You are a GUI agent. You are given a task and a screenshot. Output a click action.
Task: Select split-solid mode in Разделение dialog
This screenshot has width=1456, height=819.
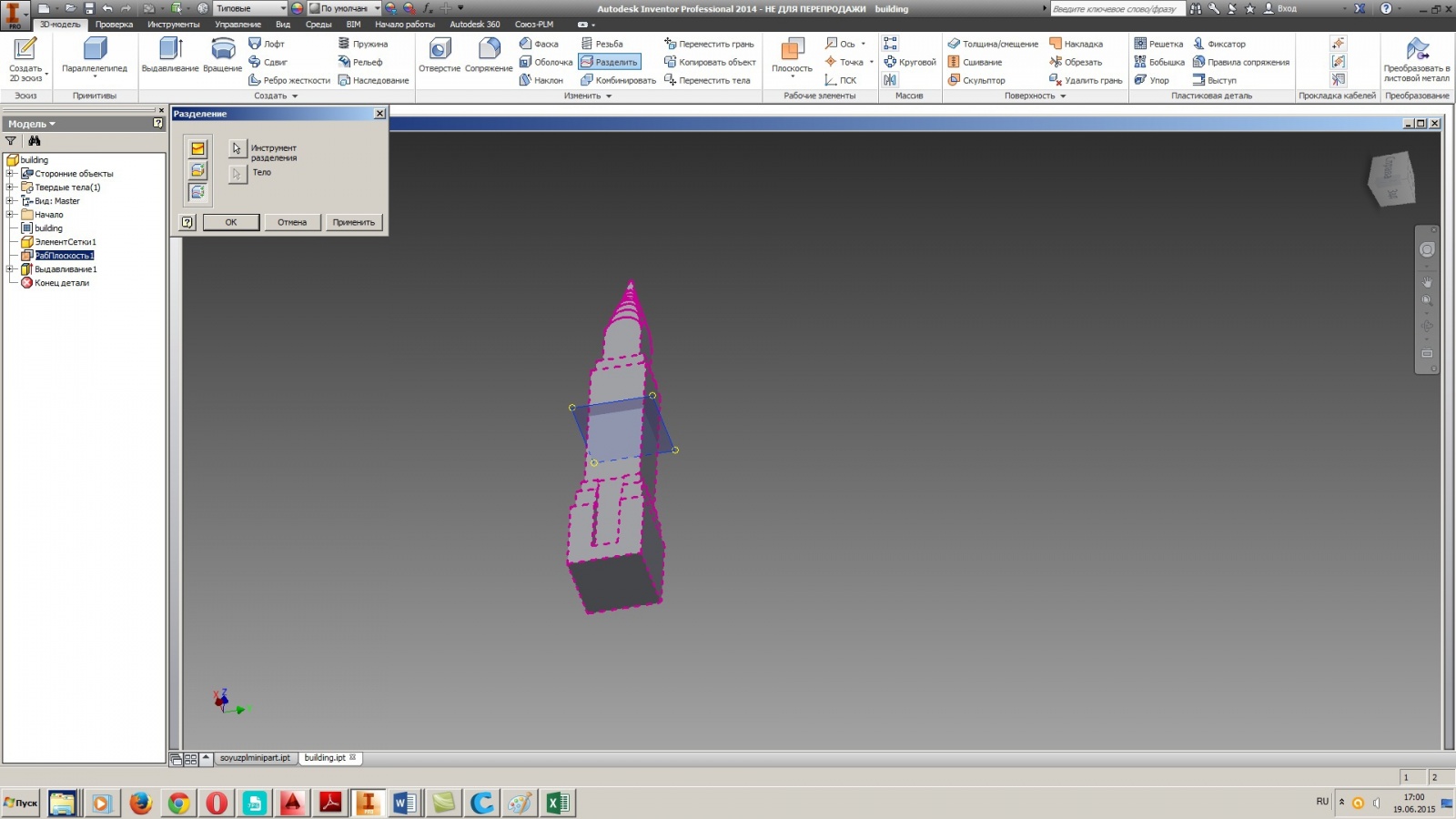tap(197, 192)
